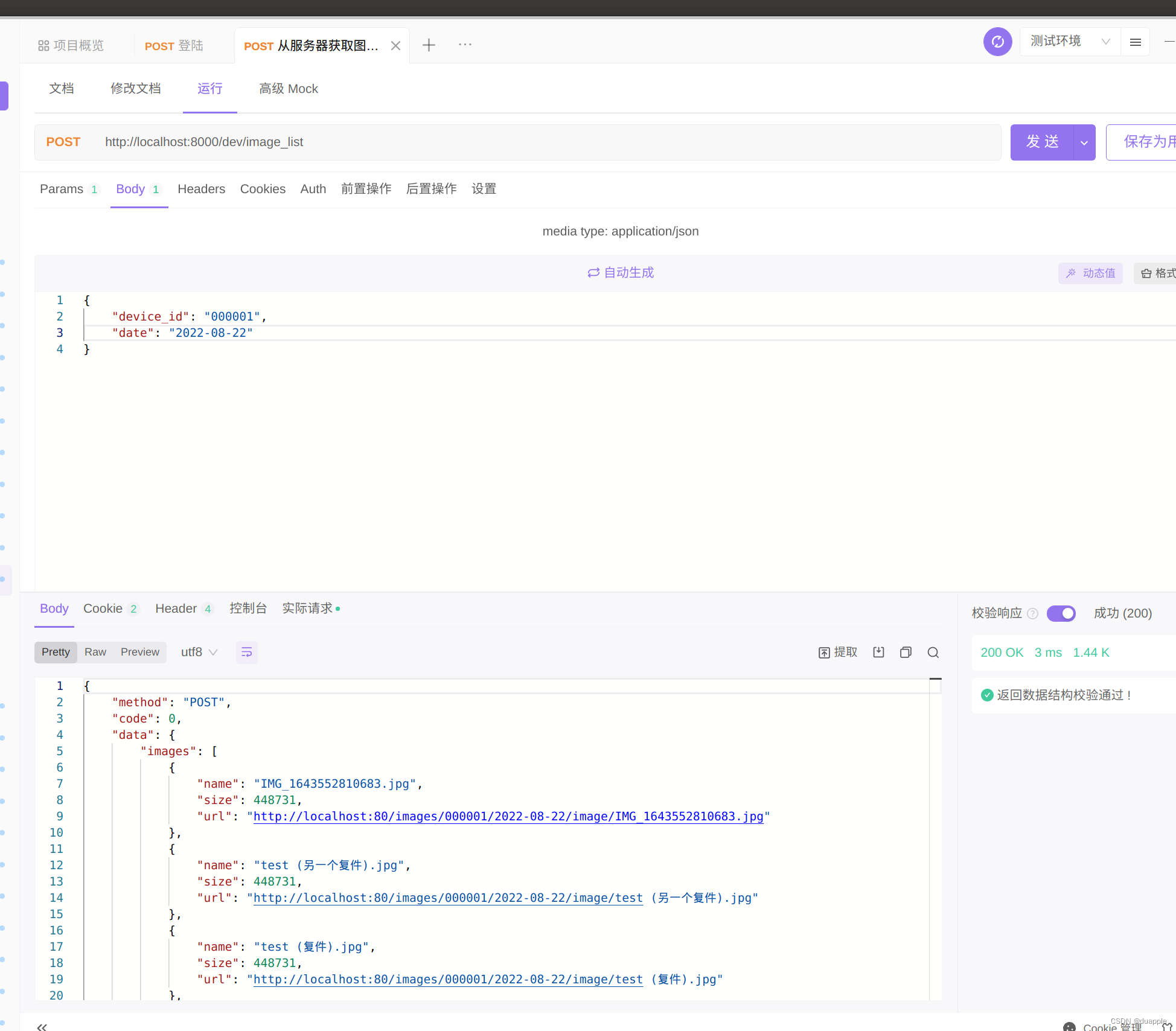Click the 保存为用例 button

(x=1142, y=142)
